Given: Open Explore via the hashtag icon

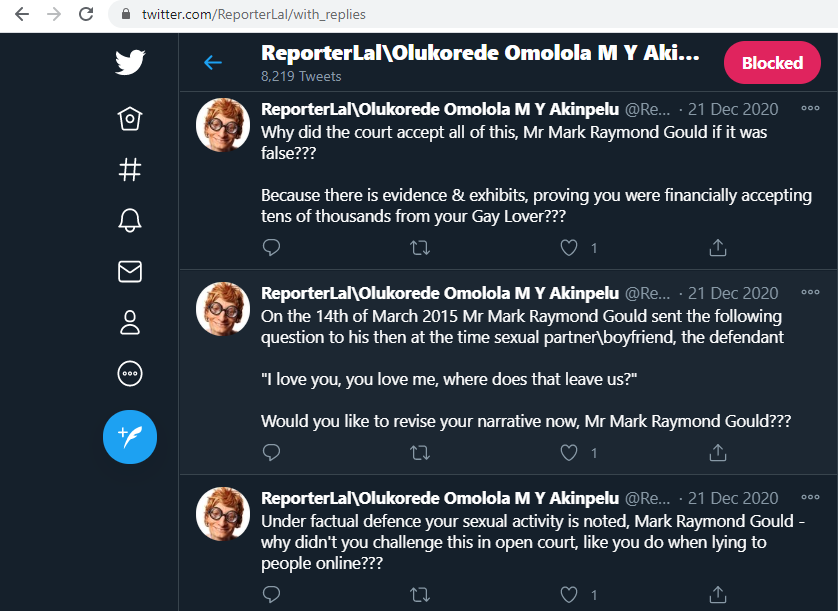Looking at the screenshot, I should pos(130,170).
